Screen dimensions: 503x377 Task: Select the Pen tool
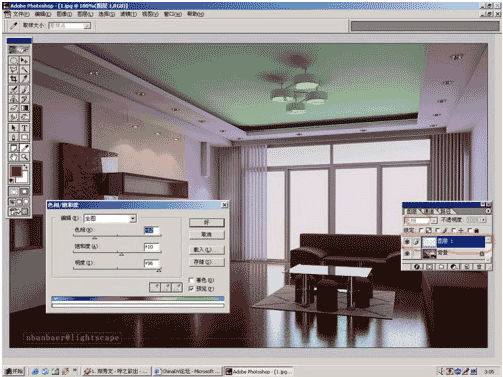[14, 137]
